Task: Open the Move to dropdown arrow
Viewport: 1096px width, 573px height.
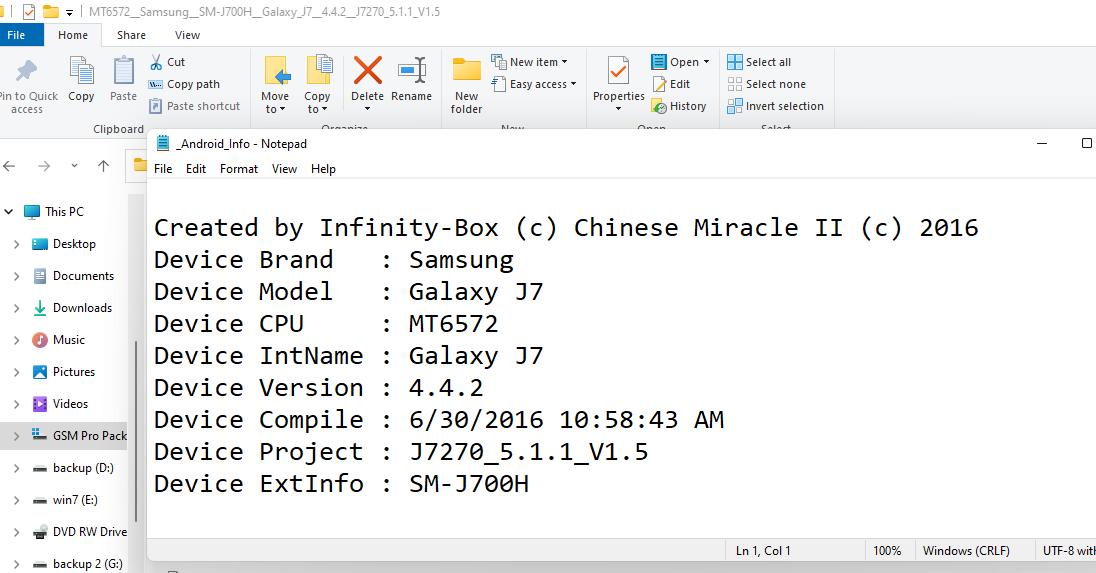Action: pyautogui.click(x=282, y=110)
